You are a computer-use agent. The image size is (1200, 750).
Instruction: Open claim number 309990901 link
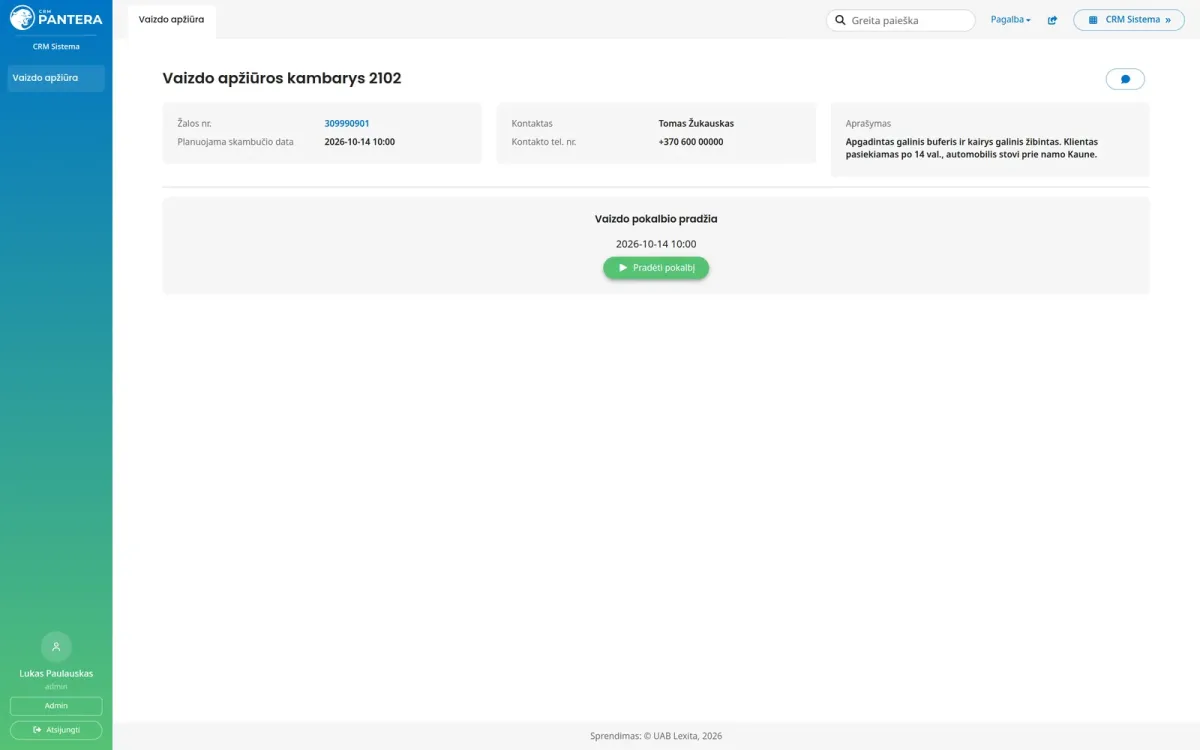pos(347,124)
